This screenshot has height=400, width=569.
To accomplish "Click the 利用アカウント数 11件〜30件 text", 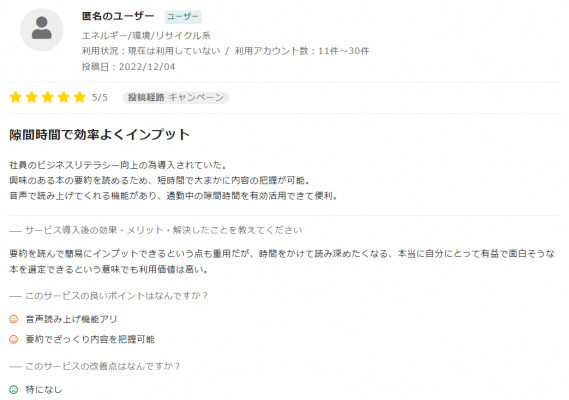I will click(x=302, y=51).
